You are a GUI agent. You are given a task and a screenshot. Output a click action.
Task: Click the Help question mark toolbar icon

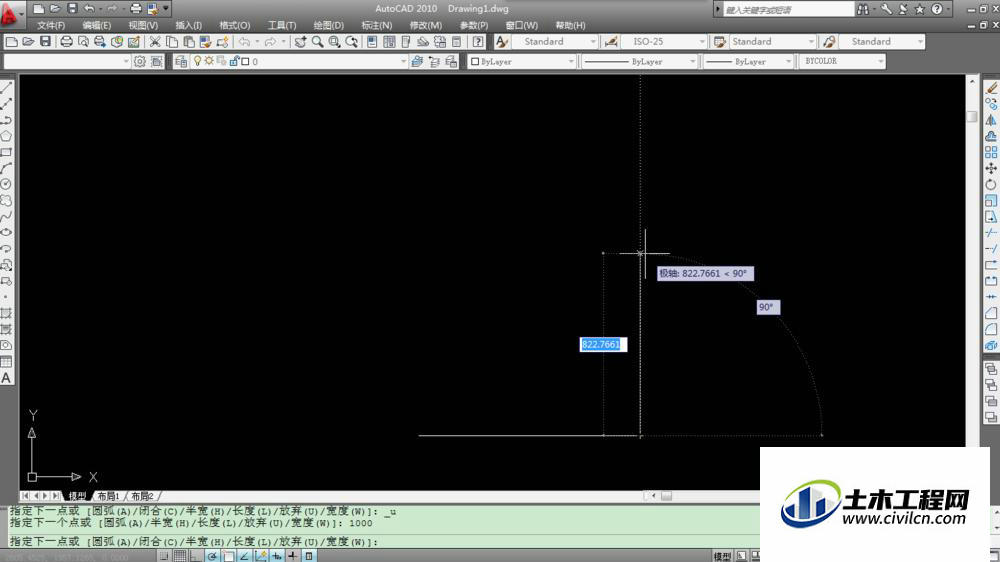coord(478,41)
